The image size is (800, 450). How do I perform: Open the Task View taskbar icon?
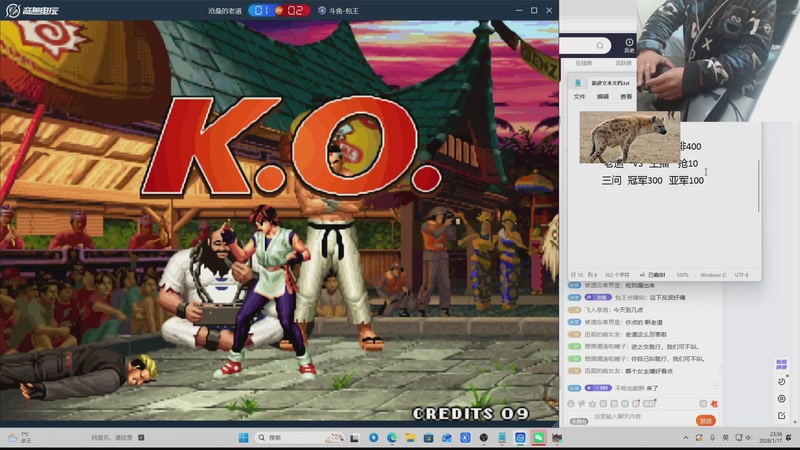pyautogui.click(x=354, y=438)
